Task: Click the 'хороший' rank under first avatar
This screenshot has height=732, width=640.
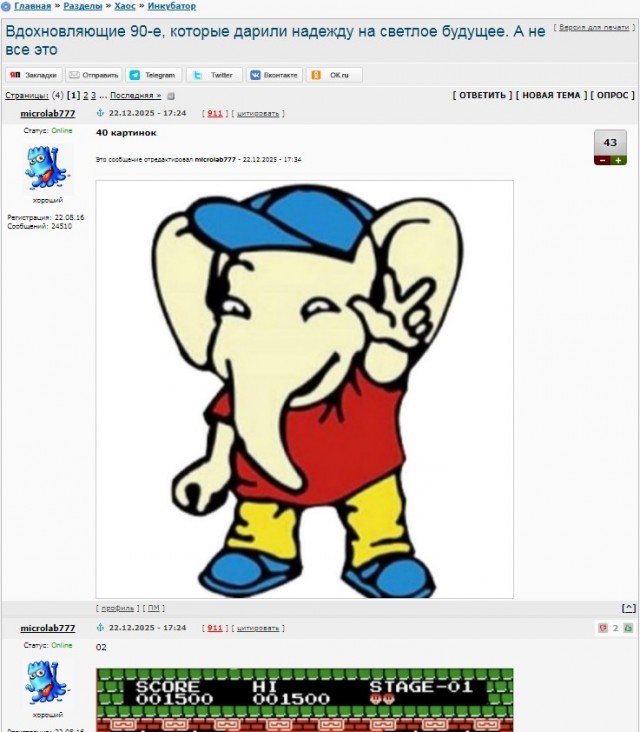Action: pyautogui.click(x=48, y=200)
